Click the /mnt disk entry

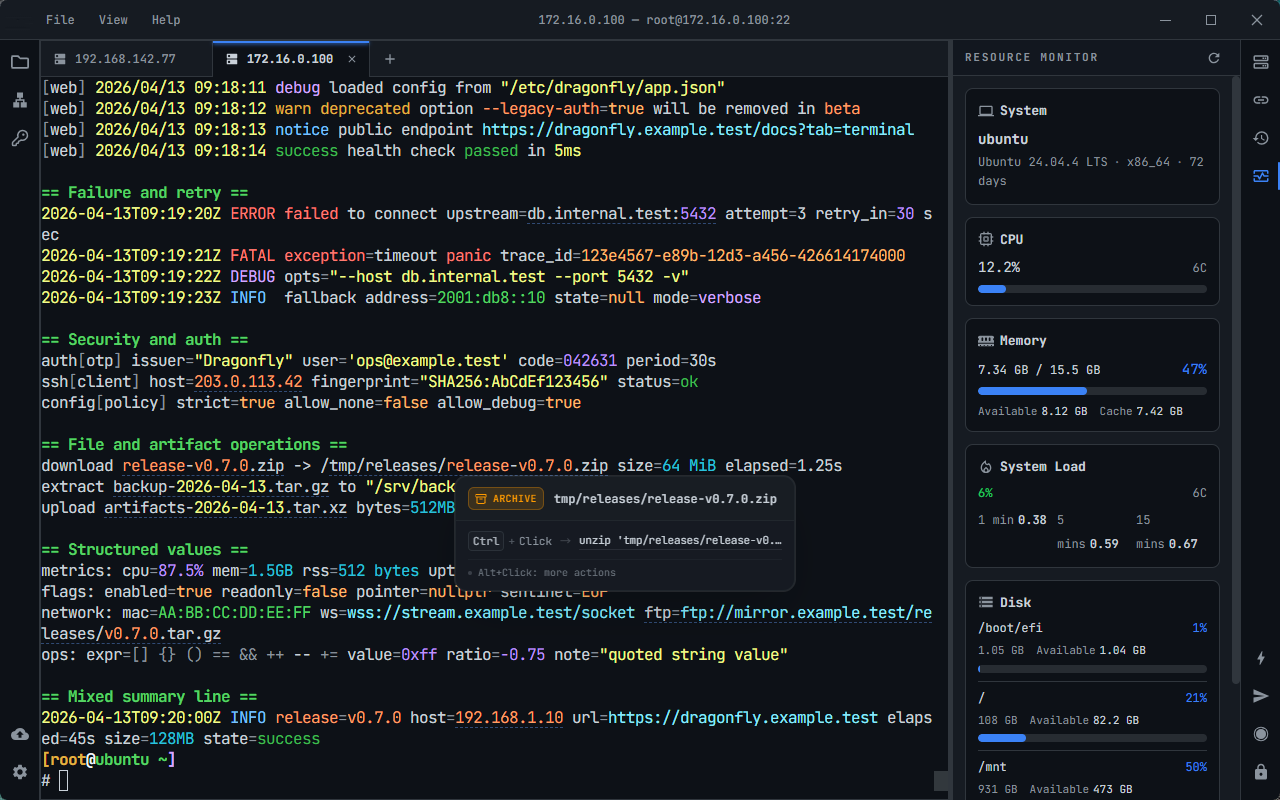1092,778
